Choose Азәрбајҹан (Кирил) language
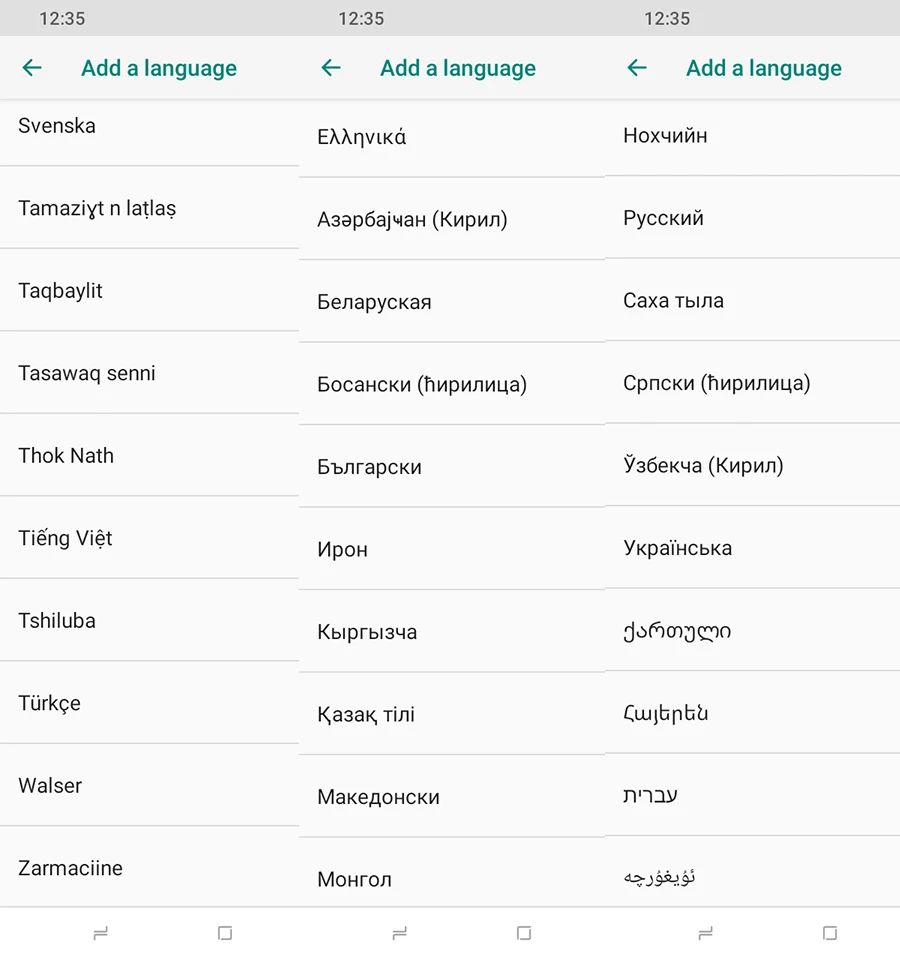The width and height of the screenshot is (900, 960). (452, 219)
